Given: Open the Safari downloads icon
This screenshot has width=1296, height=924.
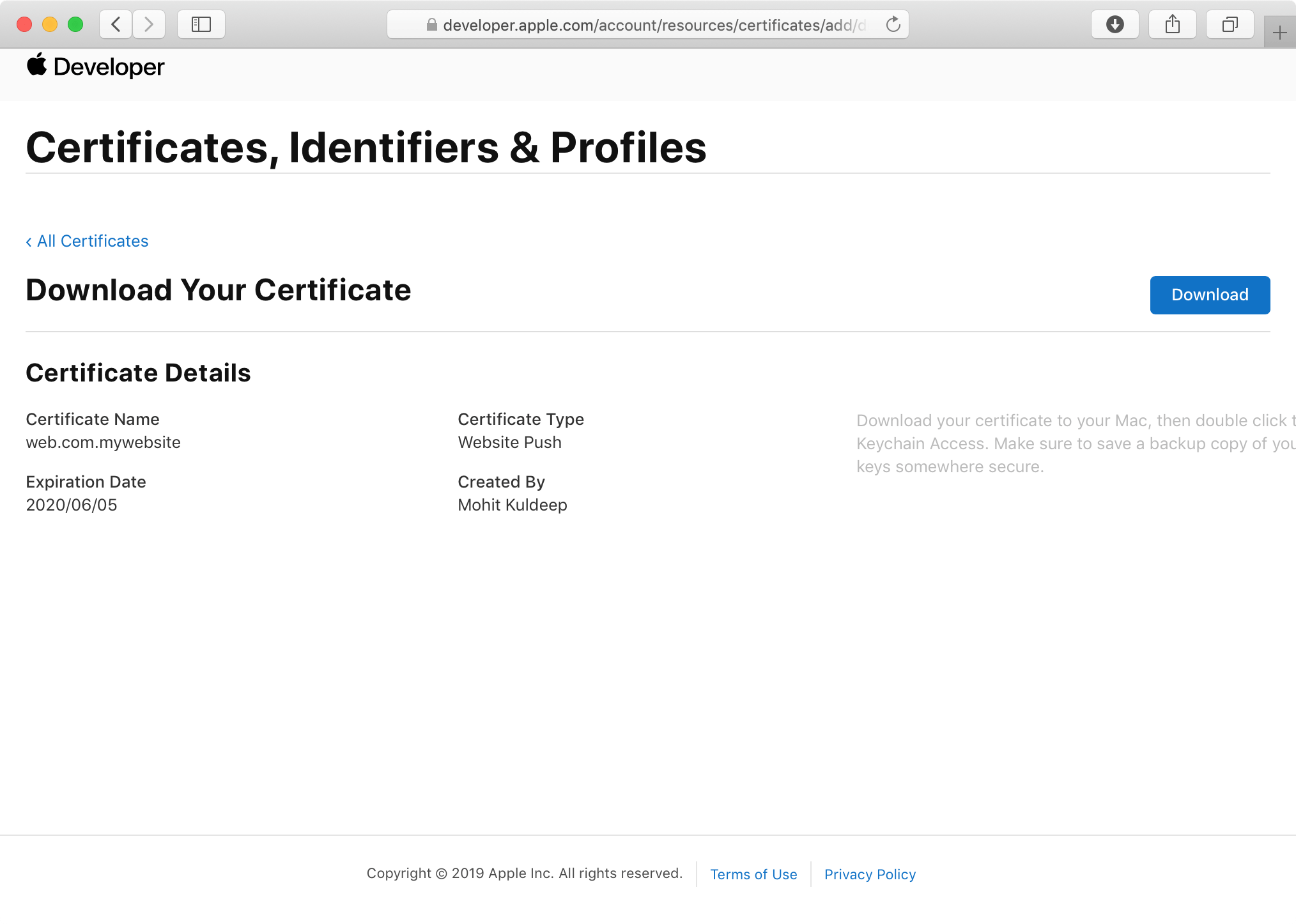Looking at the screenshot, I should [1115, 25].
